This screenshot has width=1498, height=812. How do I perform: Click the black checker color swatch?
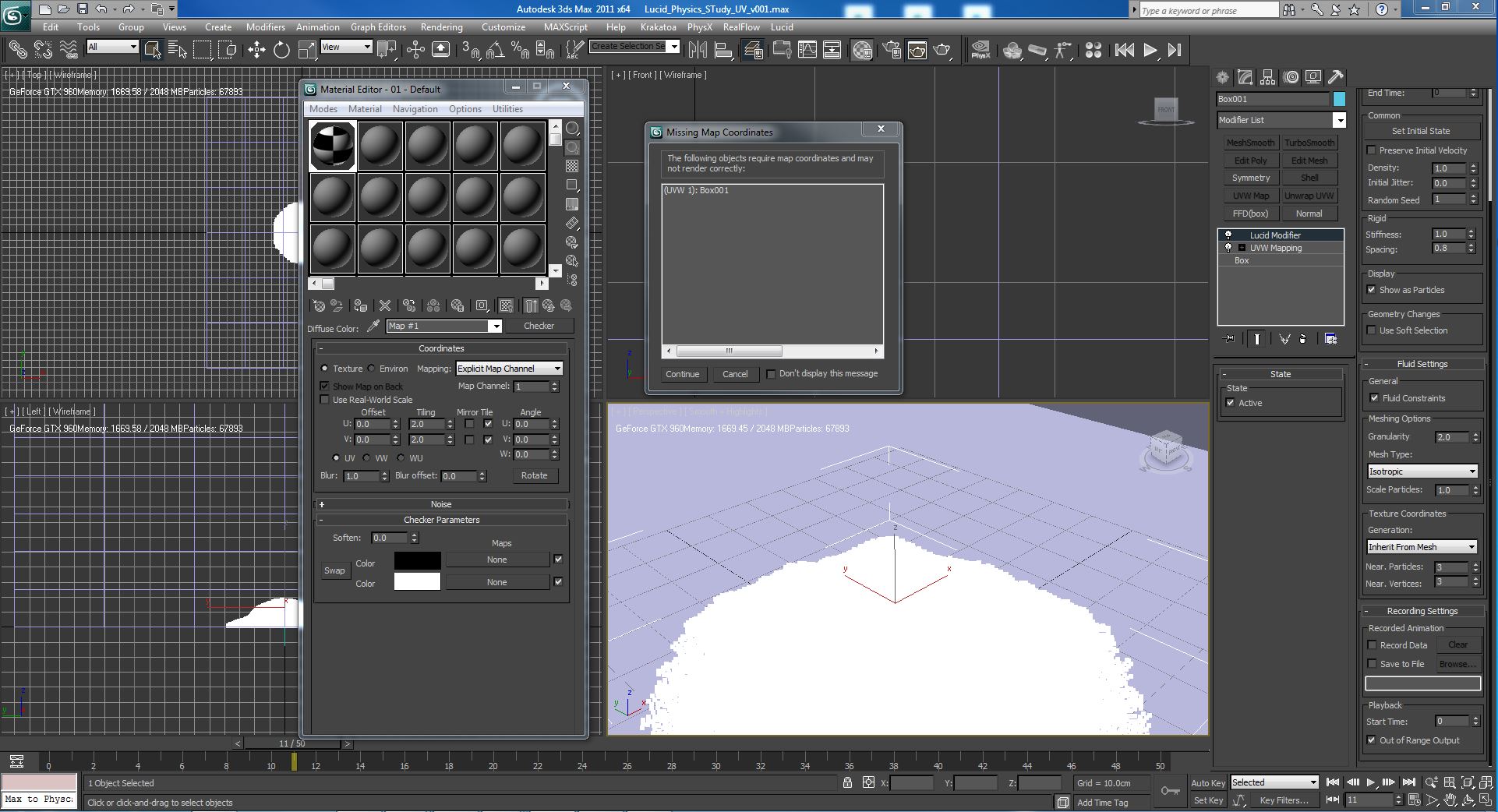point(417,560)
